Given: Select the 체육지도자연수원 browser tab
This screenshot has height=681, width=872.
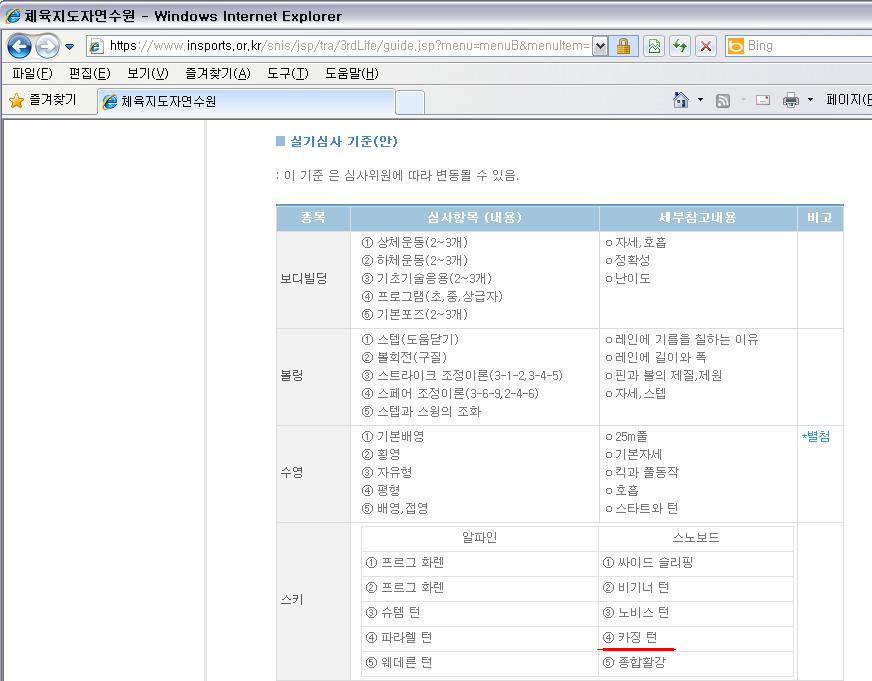Looking at the screenshot, I should point(245,101).
